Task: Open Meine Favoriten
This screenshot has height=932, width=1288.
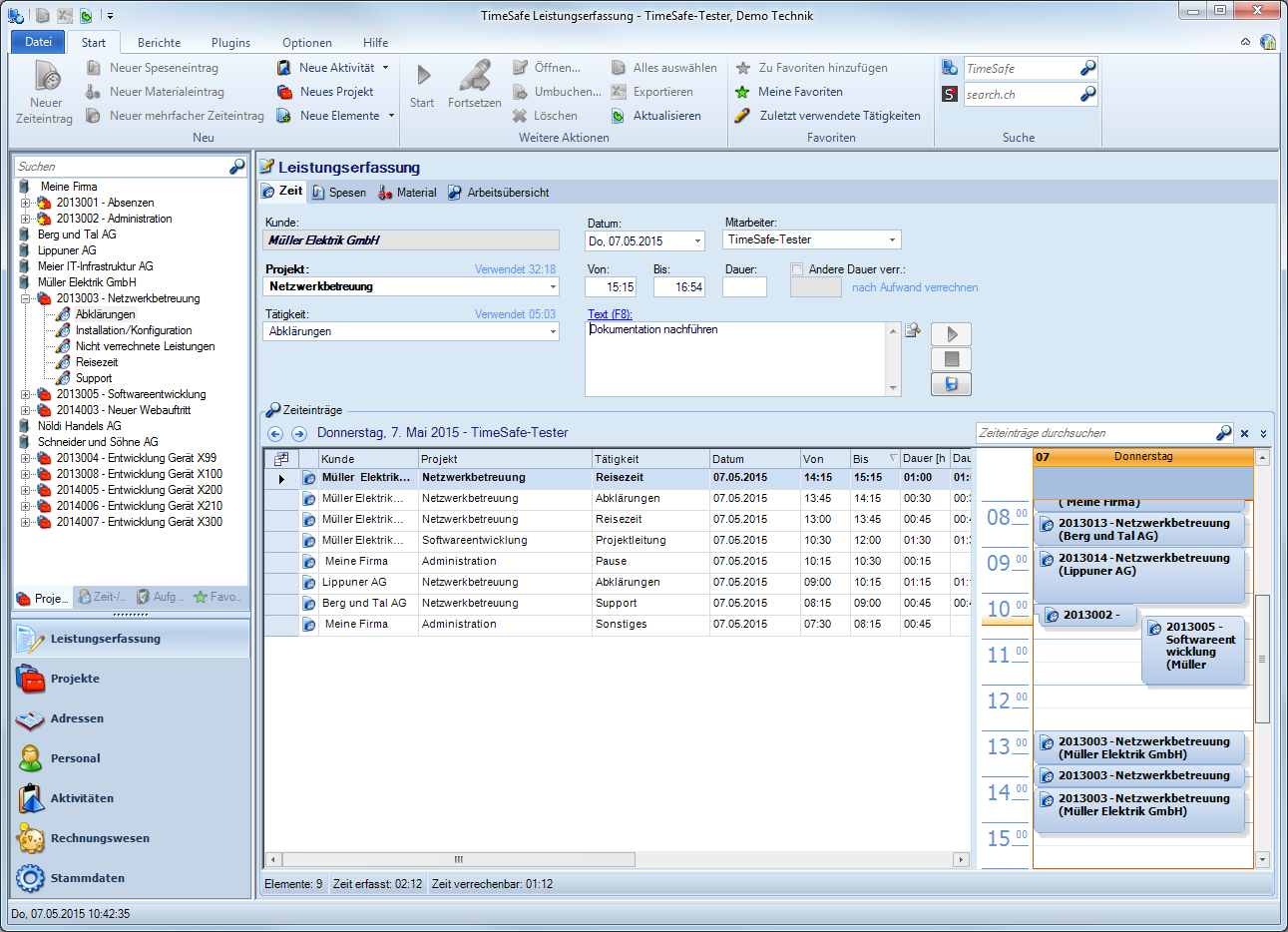Action: tap(789, 92)
